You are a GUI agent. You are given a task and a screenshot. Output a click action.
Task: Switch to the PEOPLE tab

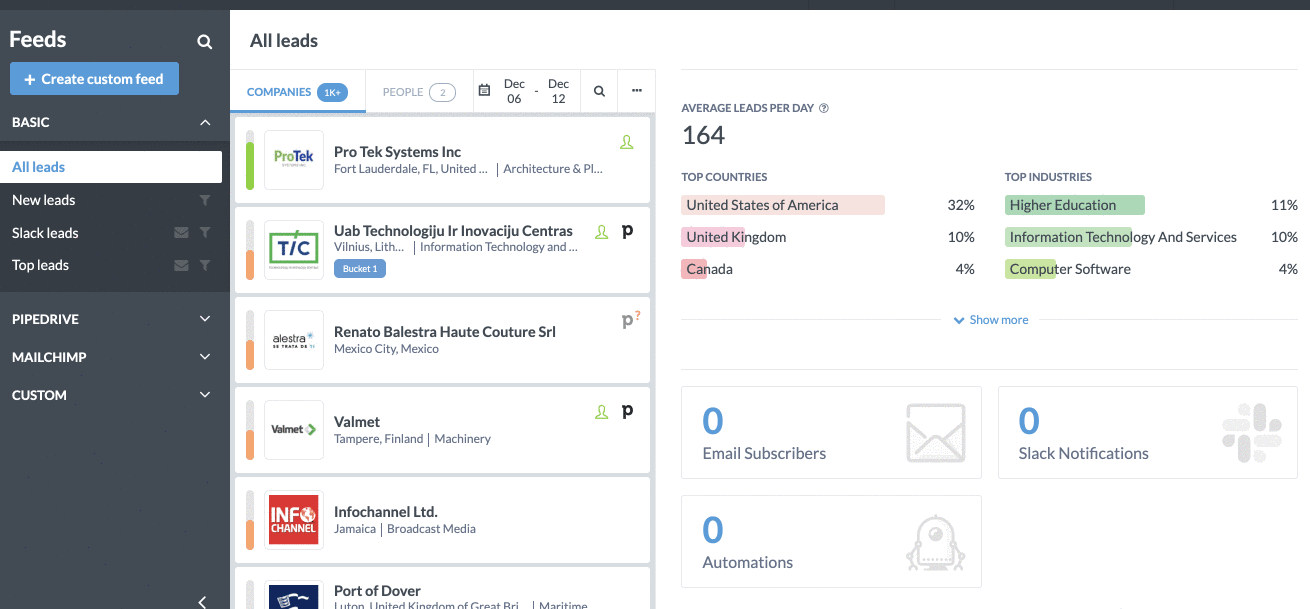tap(418, 92)
